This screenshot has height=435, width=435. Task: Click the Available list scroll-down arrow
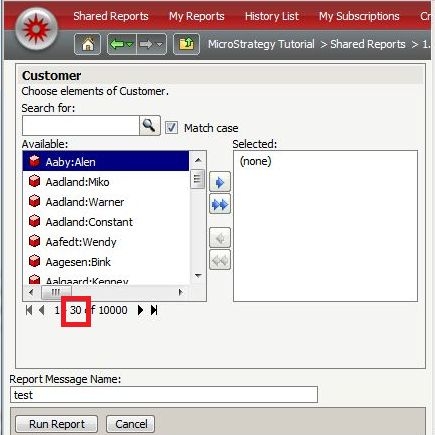coord(198,276)
